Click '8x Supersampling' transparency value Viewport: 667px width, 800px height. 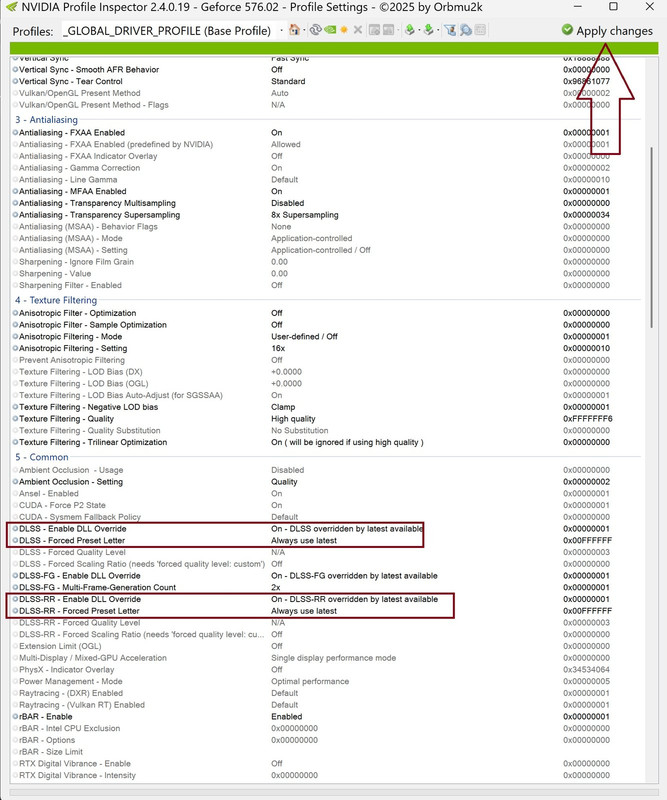pos(305,215)
